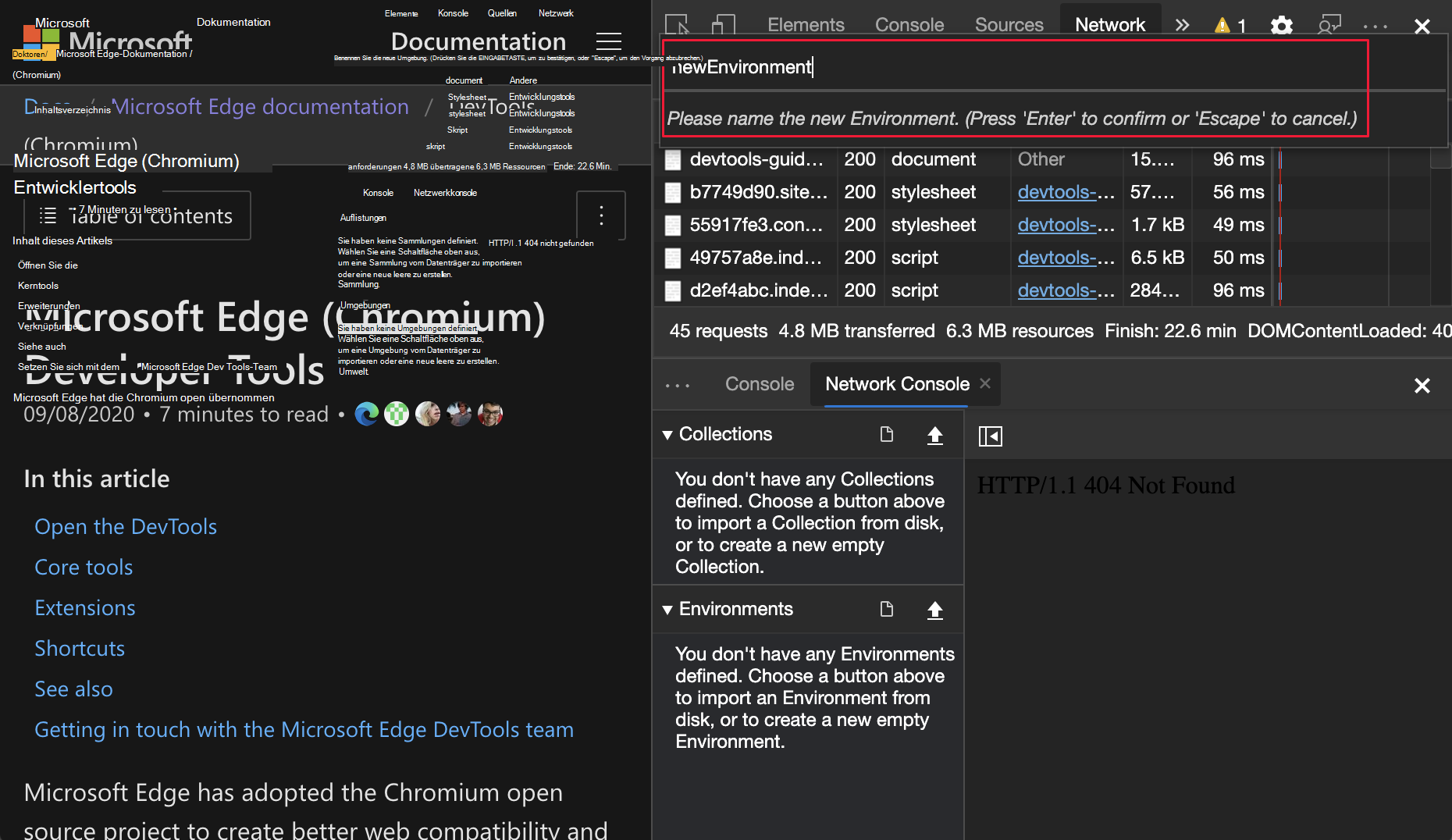The image size is (1452, 840).
Task: Go to See also section link
Action: click(x=73, y=689)
